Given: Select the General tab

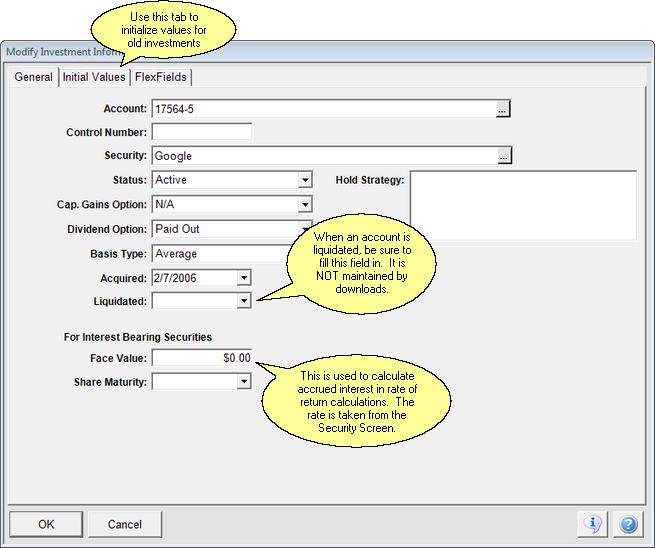Looking at the screenshot, I should click(33, 77).
